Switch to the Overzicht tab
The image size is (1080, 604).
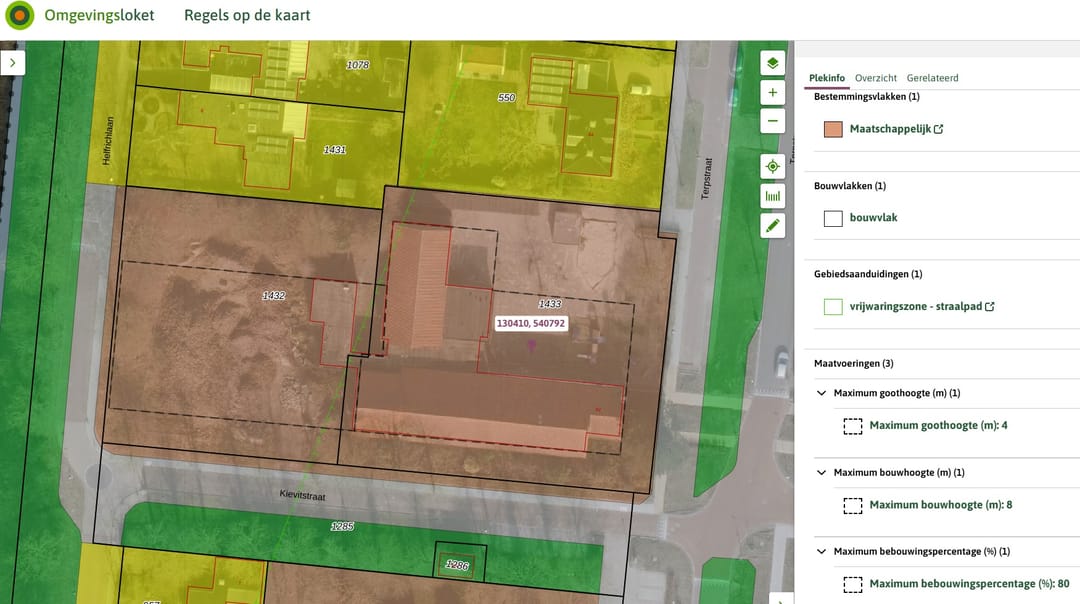[875, 78]
